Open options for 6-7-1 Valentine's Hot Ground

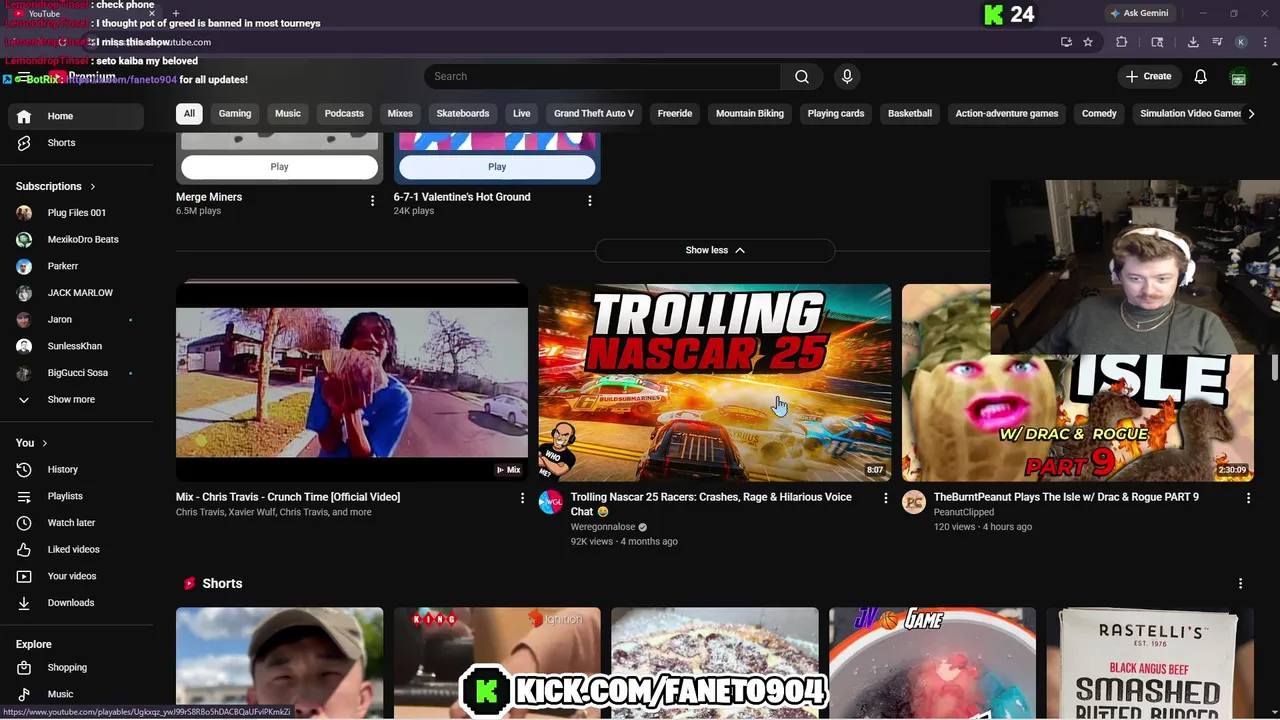click(x=590, y=201)
